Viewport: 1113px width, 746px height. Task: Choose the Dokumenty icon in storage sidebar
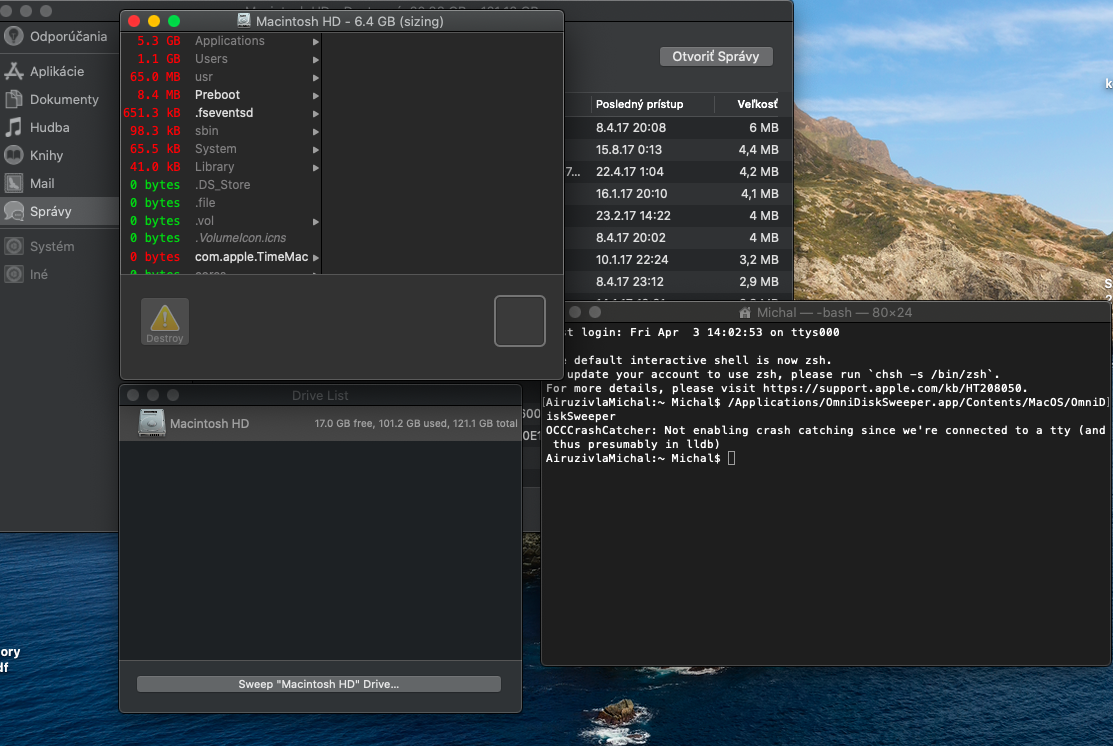13,99
